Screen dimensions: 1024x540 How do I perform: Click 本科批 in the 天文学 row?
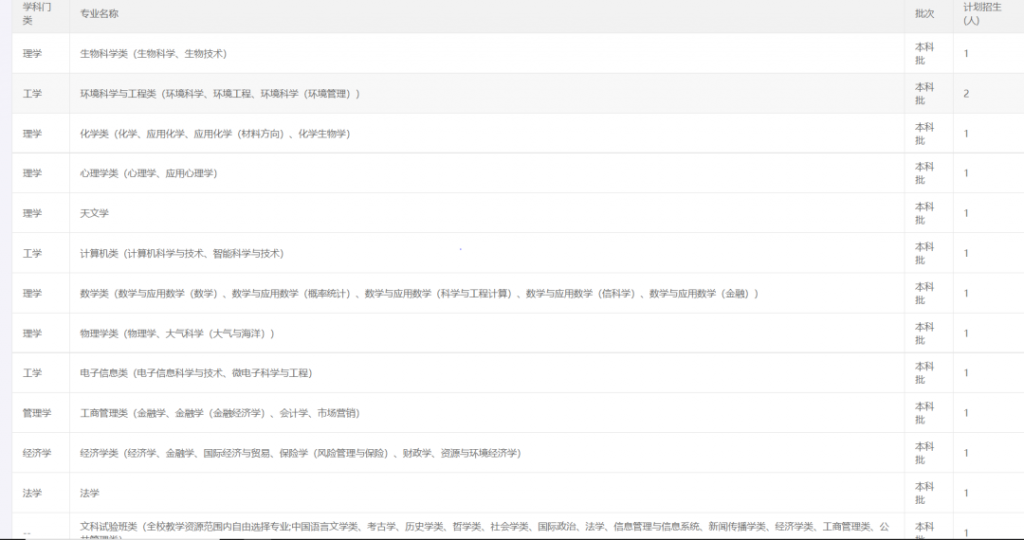[924, 214]
